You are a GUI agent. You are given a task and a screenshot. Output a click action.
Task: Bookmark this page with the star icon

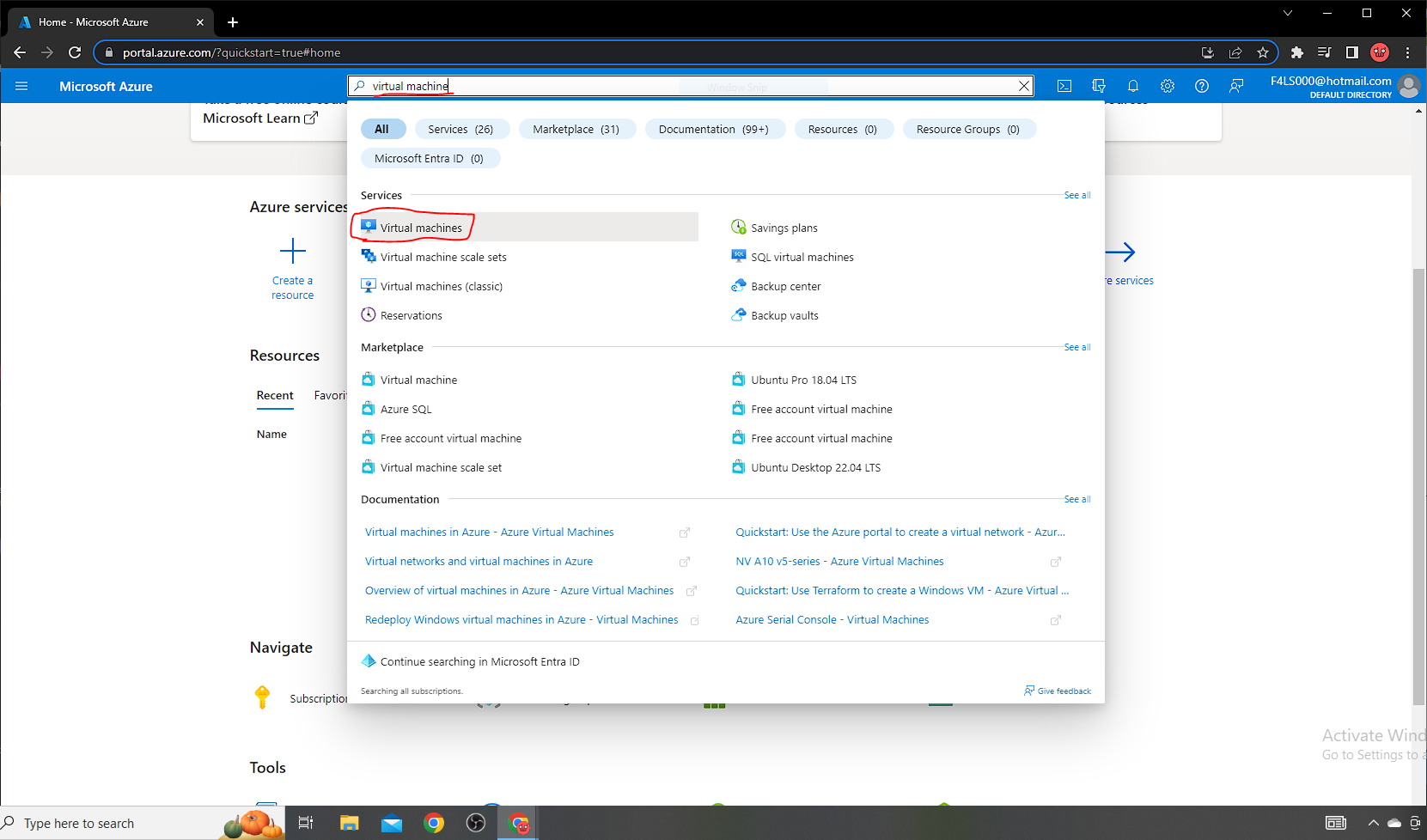click(x=1263, y=52)
